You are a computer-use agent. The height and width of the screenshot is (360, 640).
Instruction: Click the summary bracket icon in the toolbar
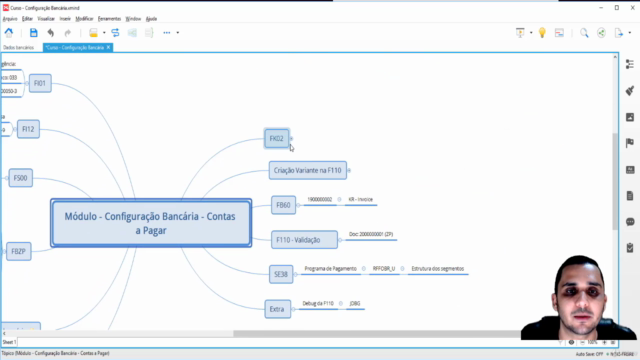pos(149,33)
